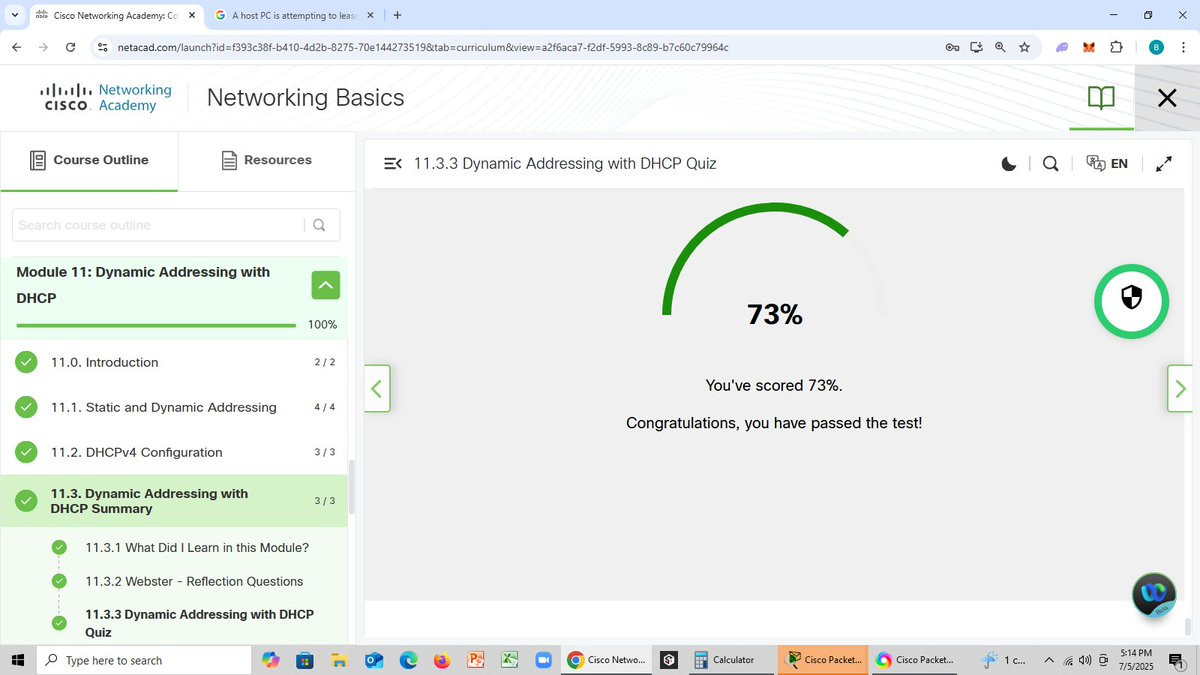Open the book icon in Networking Basics header
The image size is (1200, 675).
1101,97
